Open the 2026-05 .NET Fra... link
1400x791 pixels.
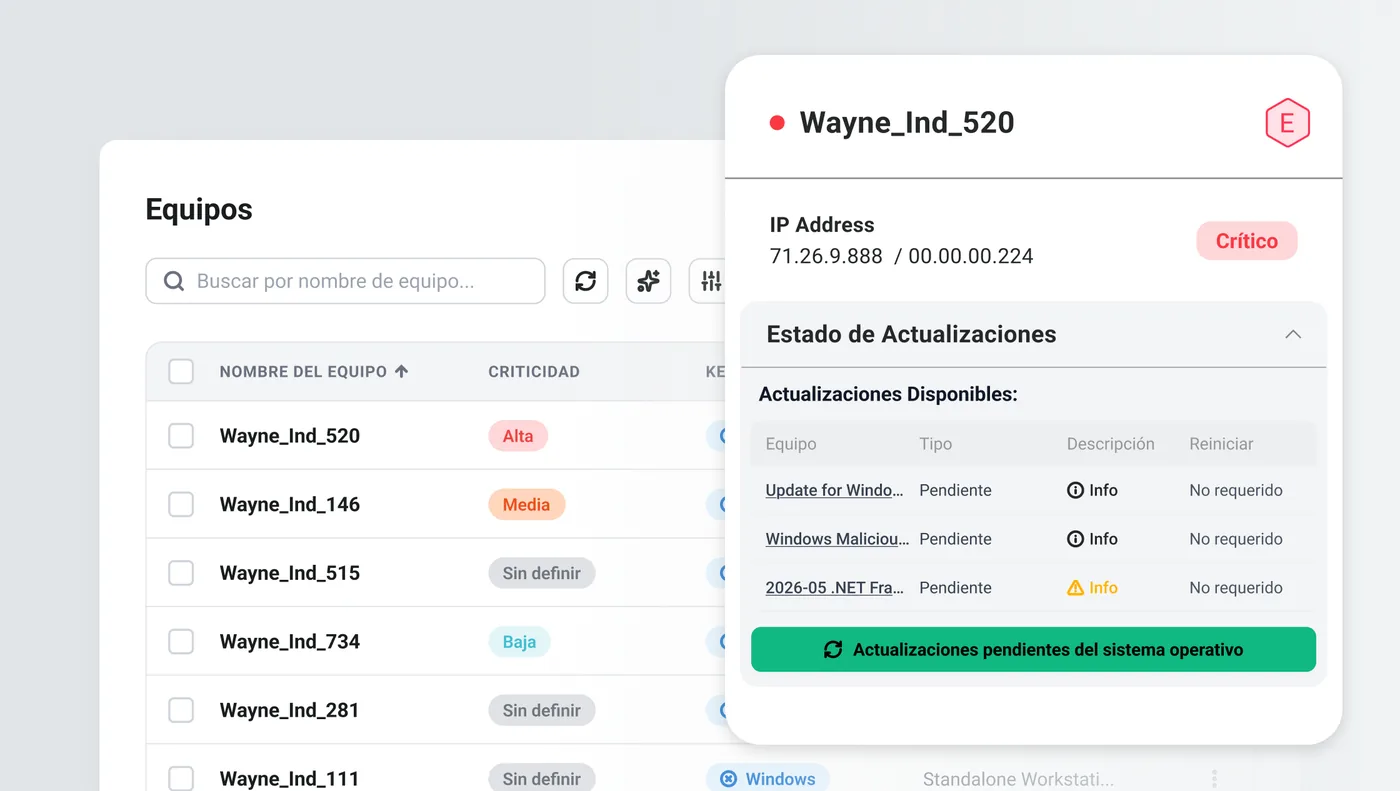point(834,588)
